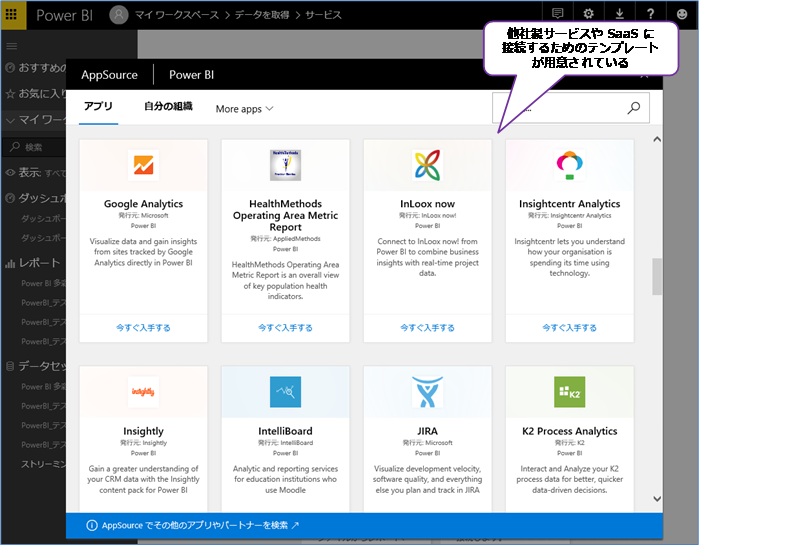The image size is (800, 546).
Task: Get Insightcentr Analytics via 今すぐ入手する
Action: 569,328
